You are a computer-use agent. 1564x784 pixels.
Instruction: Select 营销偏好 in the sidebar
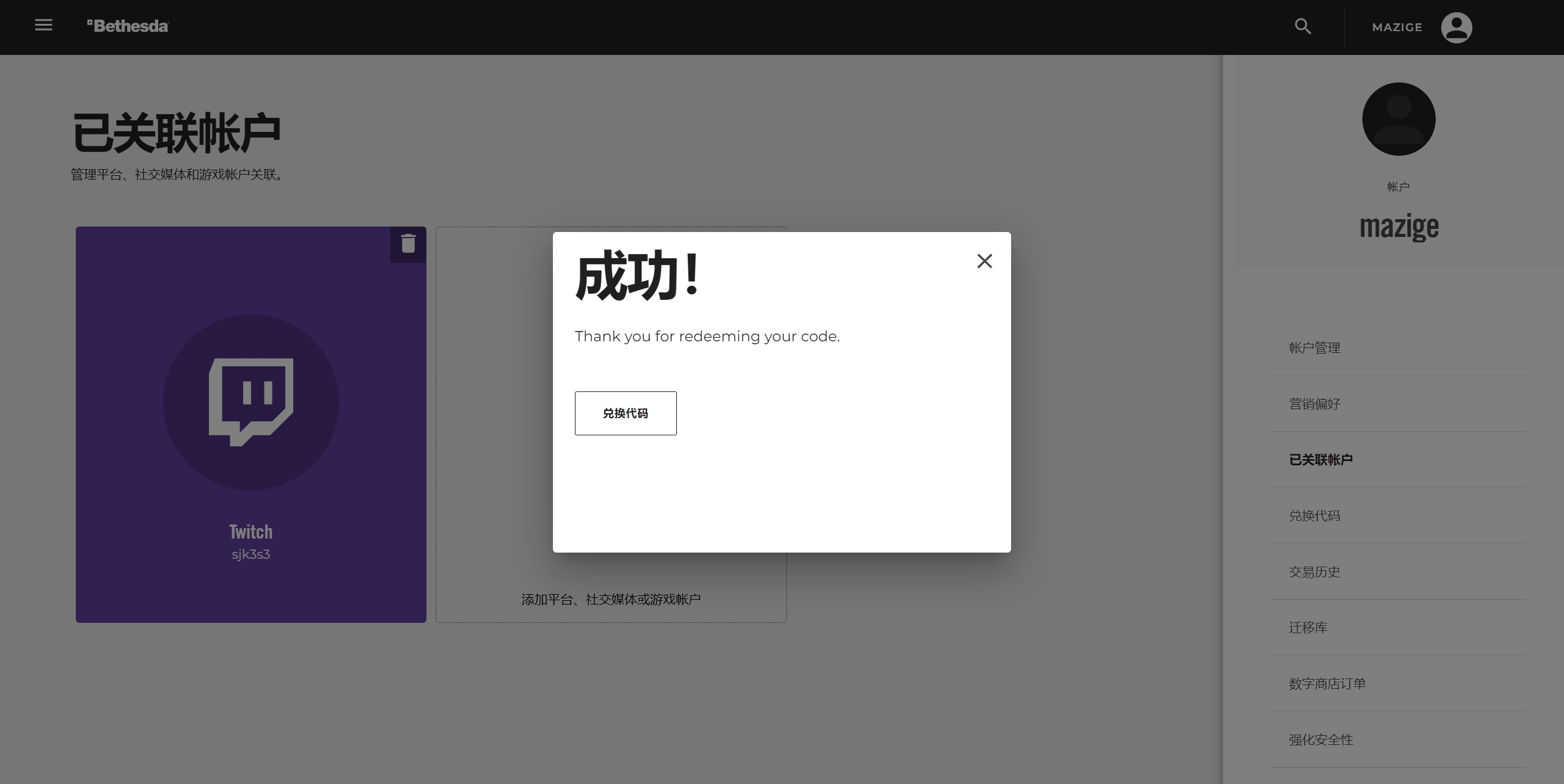pyautogui.click(x=1315, y=404)
